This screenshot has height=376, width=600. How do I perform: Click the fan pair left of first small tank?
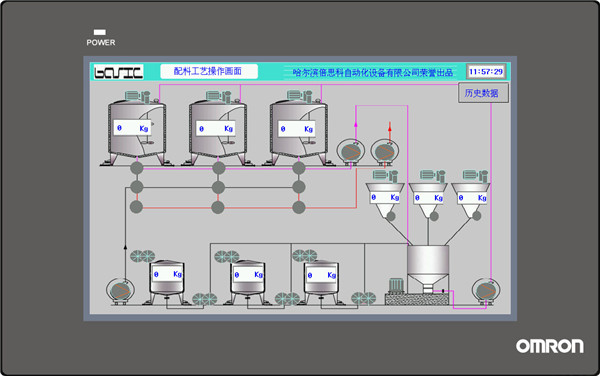142,256
